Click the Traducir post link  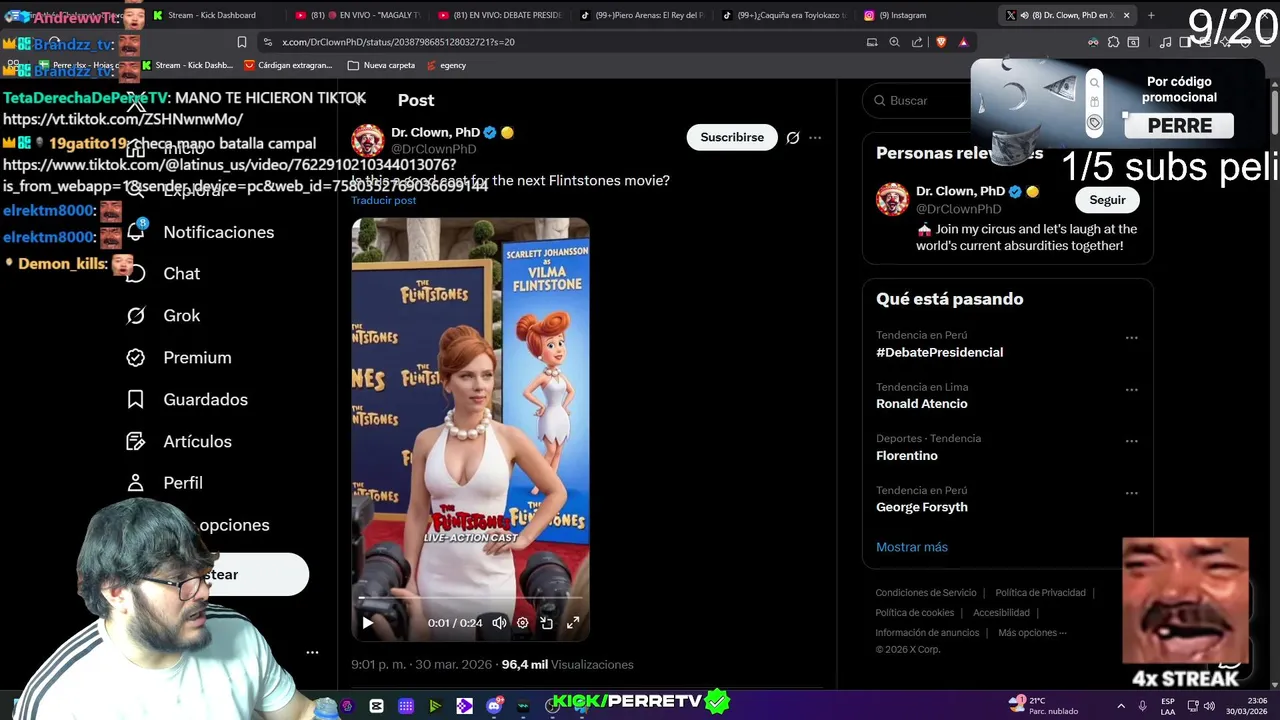[383, 200]
